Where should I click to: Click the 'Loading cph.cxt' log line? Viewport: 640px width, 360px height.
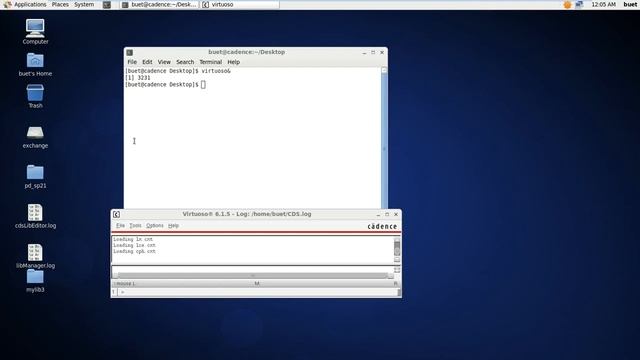pos(134,251)
